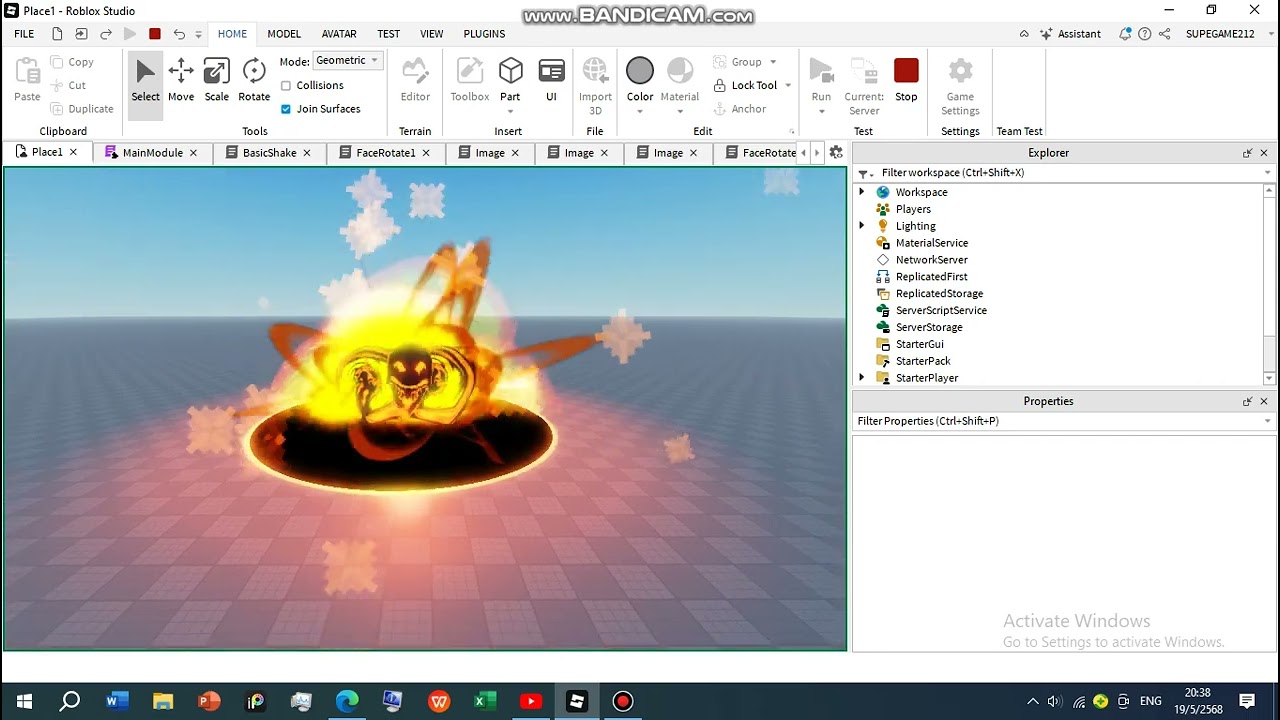Open Microsoft Word from the taskbar

tap(117, 701)
